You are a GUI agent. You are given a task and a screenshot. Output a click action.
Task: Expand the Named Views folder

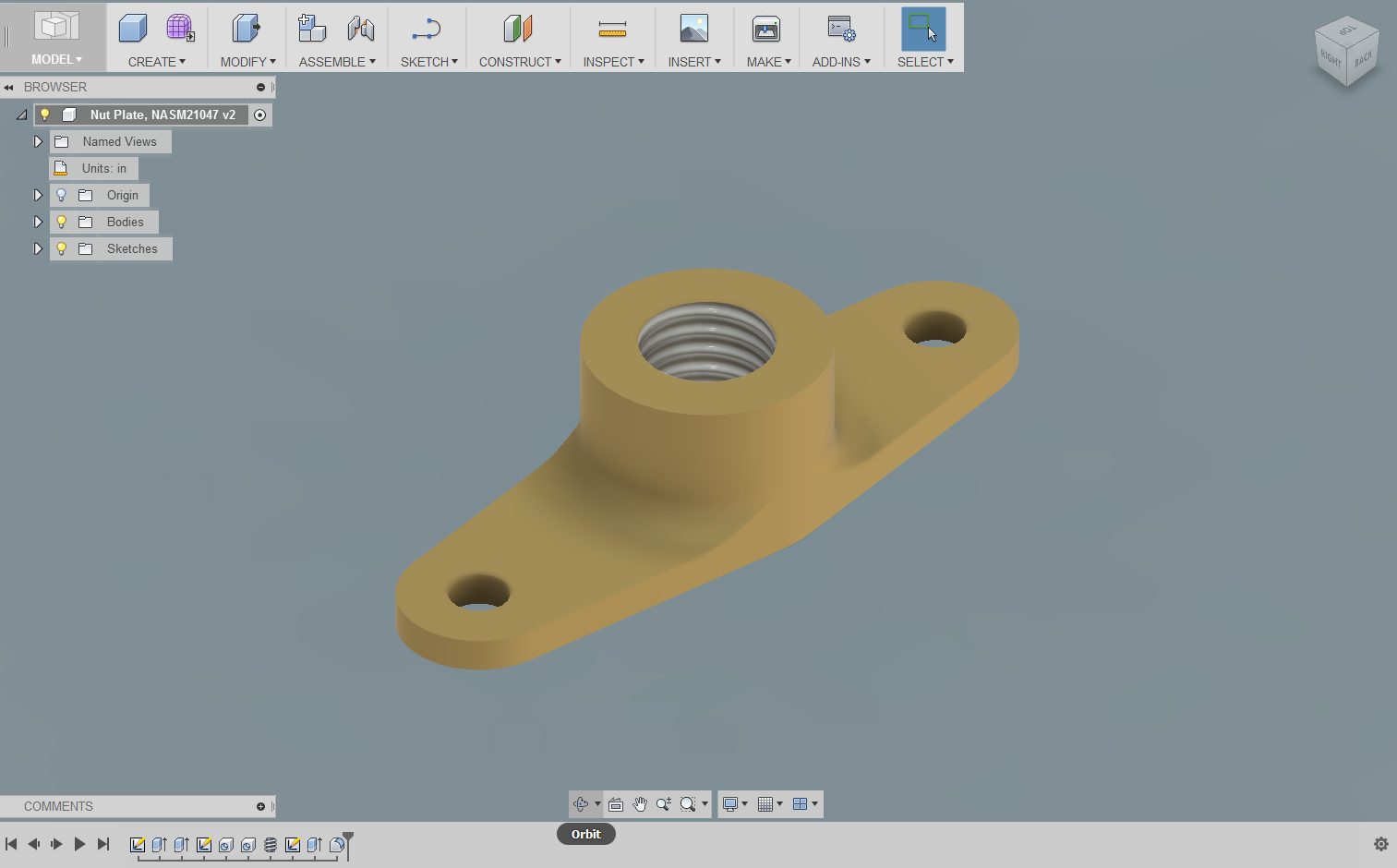(x=38, y=141)
